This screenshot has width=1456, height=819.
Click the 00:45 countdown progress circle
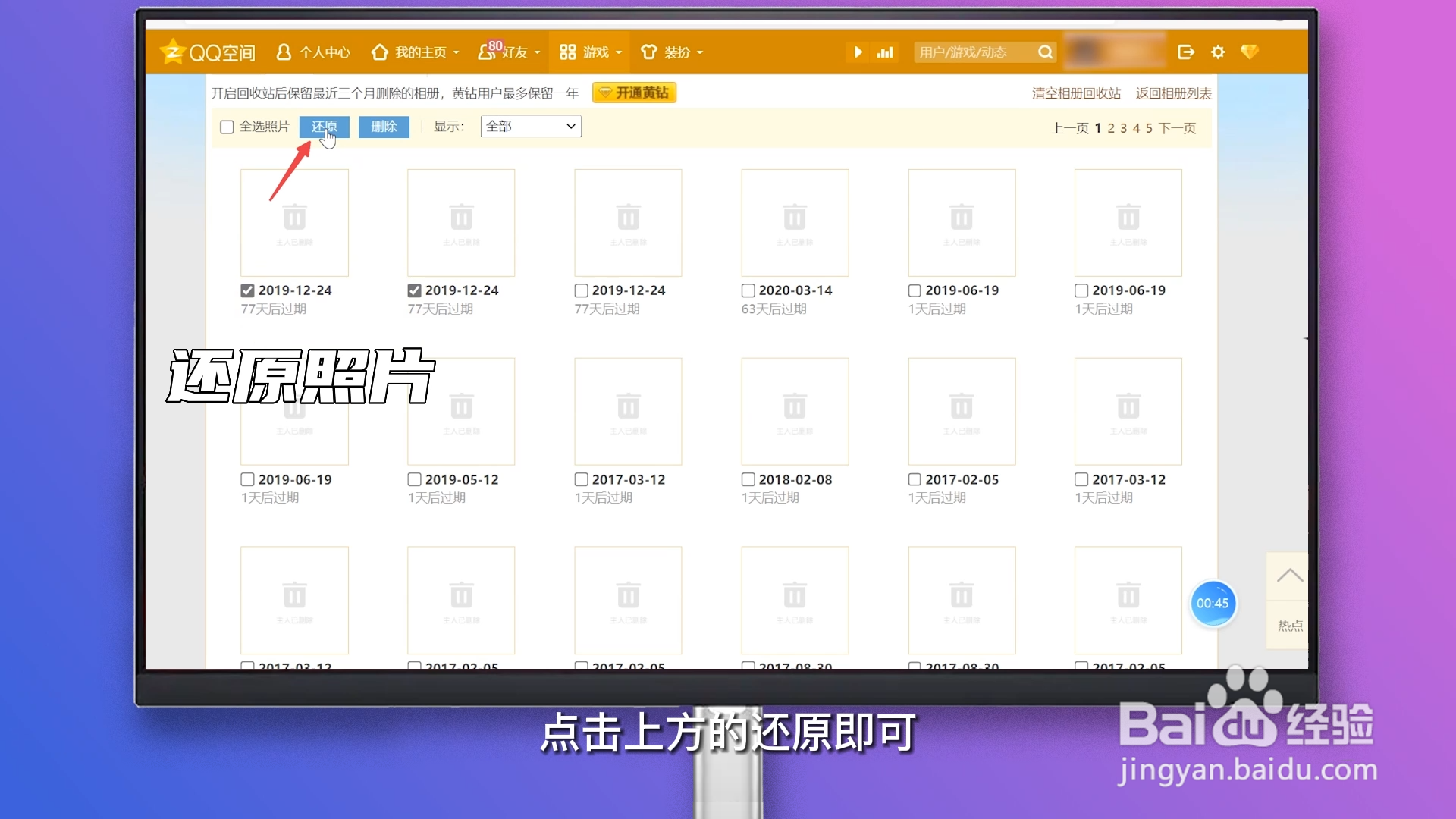1213,604
